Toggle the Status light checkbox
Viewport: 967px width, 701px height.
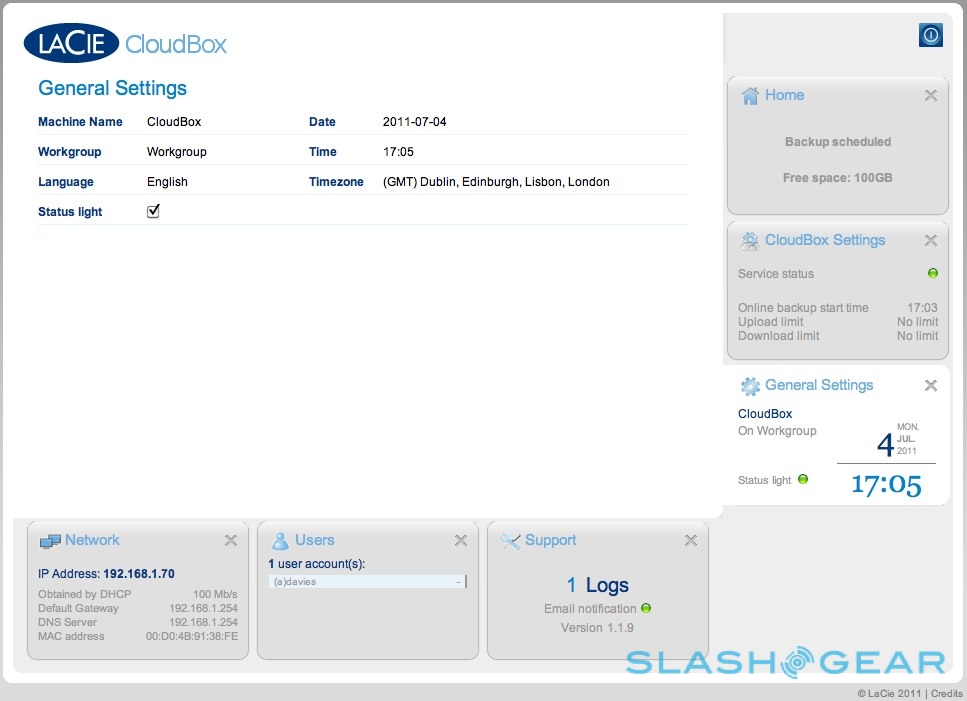tap(154, 211)
